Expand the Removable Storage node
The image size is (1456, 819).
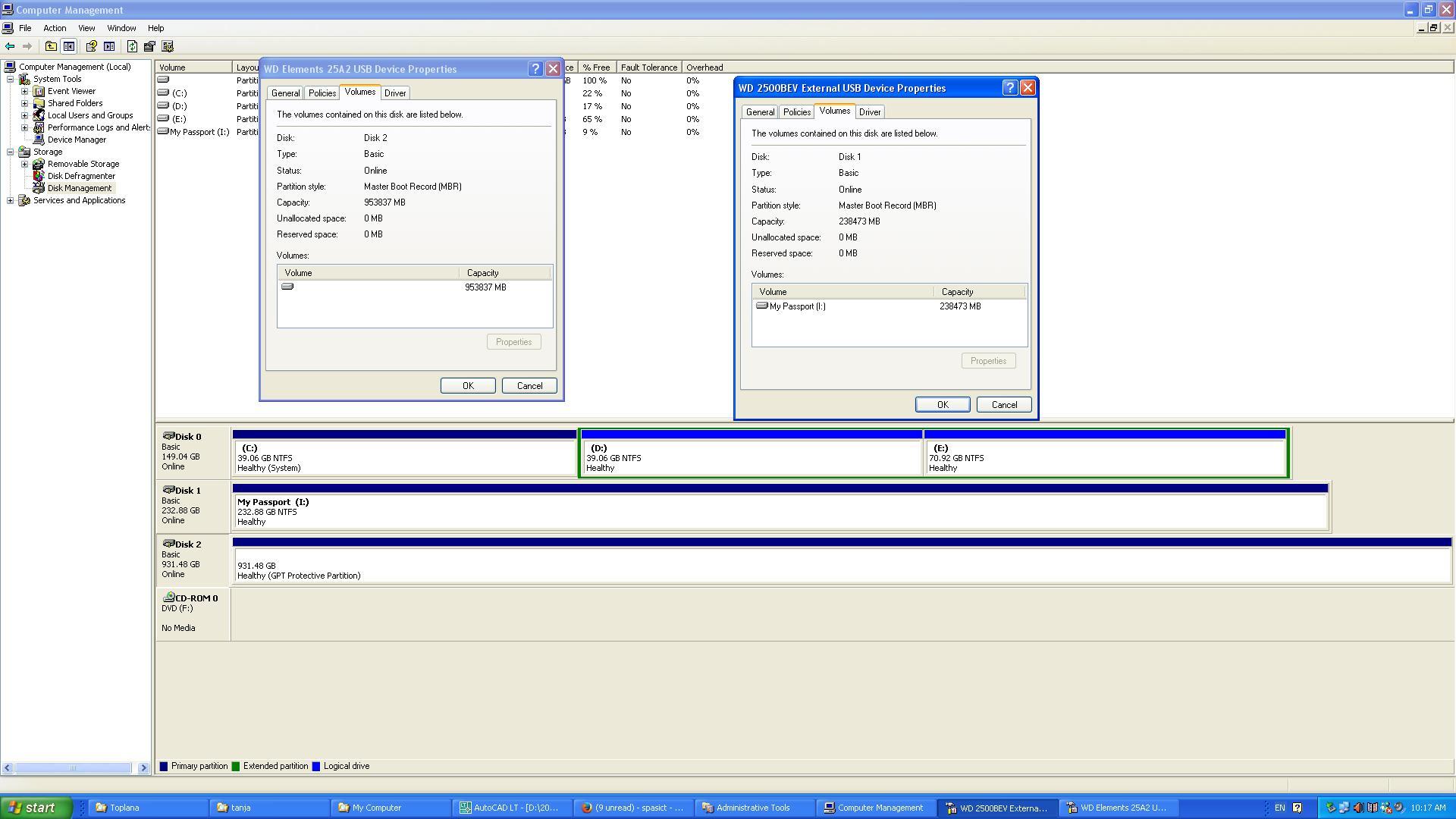point(25,164)
